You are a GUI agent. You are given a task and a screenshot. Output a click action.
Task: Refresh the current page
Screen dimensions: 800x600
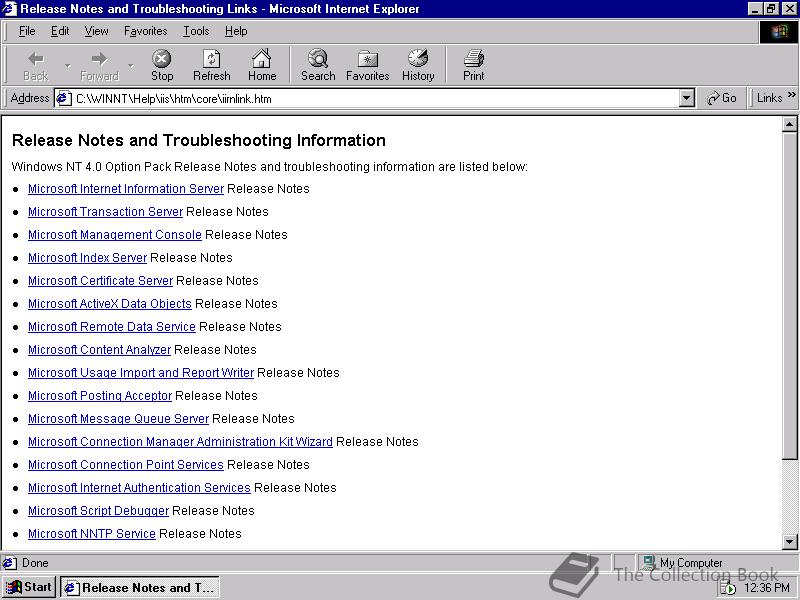coord(211,65)
